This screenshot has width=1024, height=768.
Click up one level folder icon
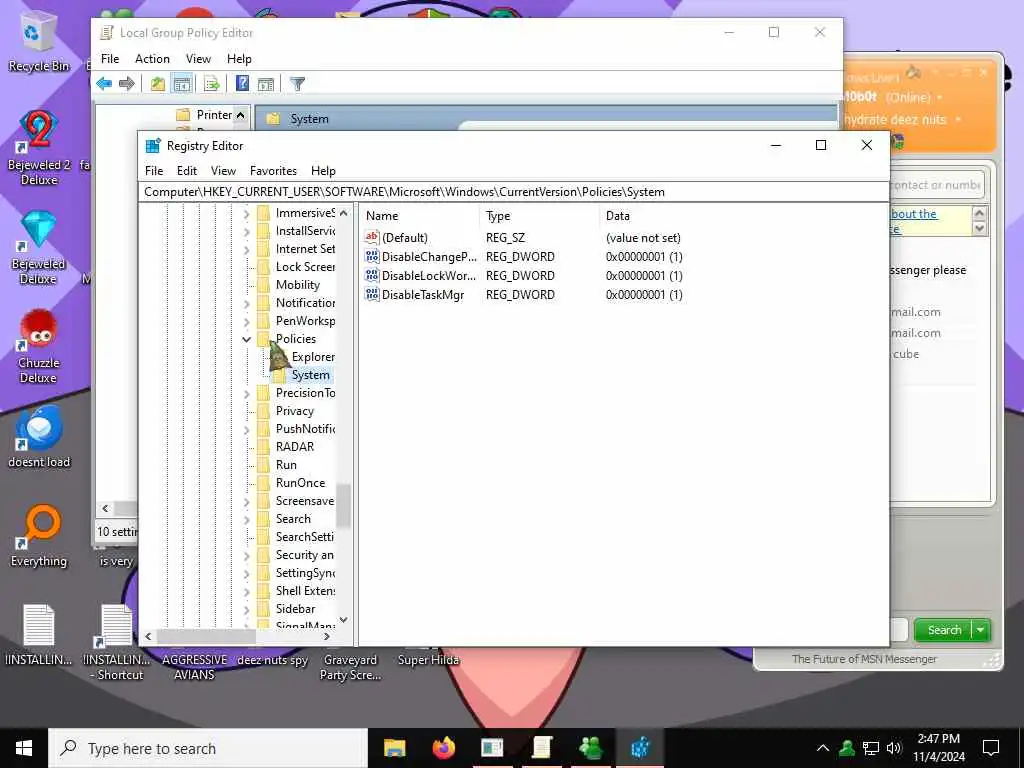157,84
